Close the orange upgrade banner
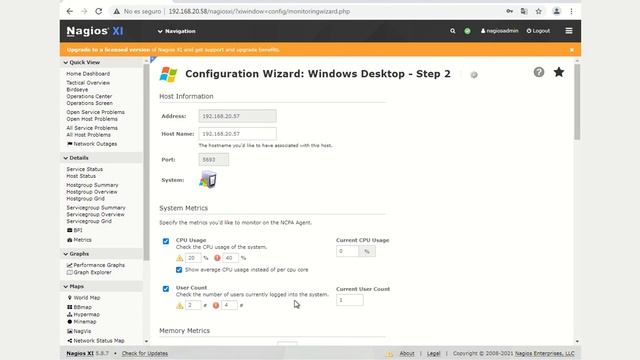The width and height of the screenshot is (640, 360). pos(572,50)
